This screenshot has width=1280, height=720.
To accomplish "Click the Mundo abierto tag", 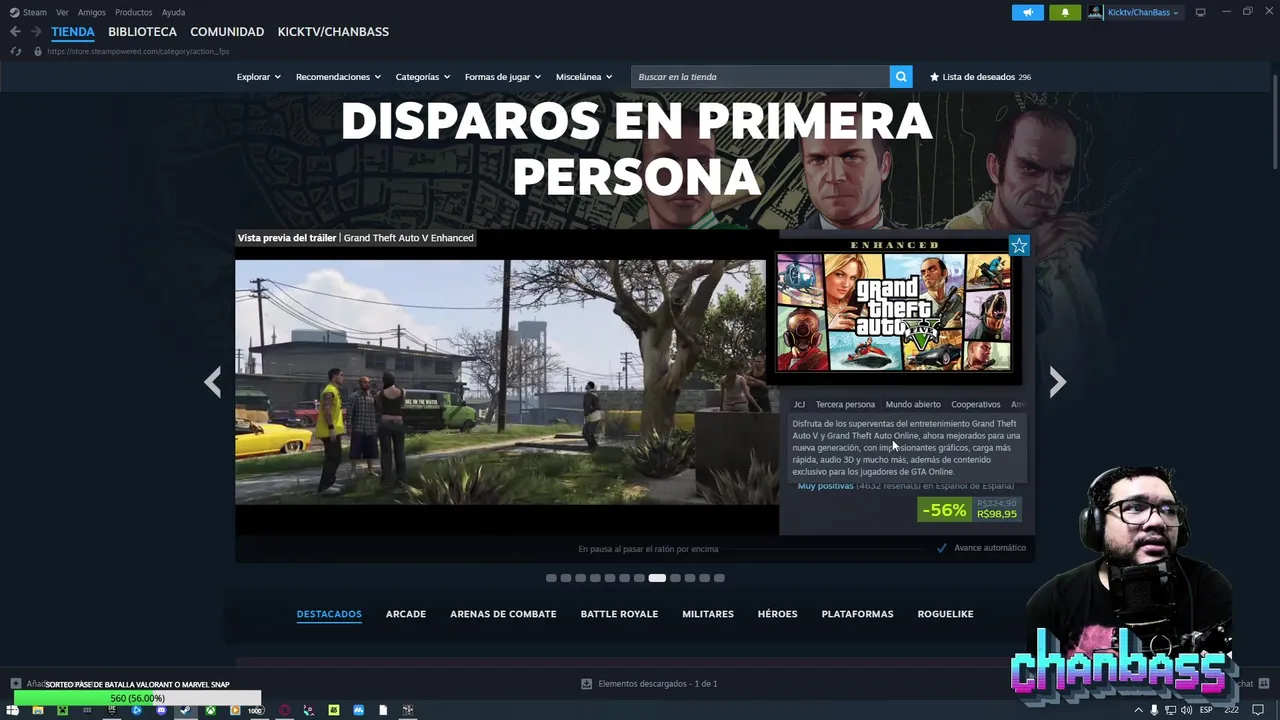I will pos(913,404).
